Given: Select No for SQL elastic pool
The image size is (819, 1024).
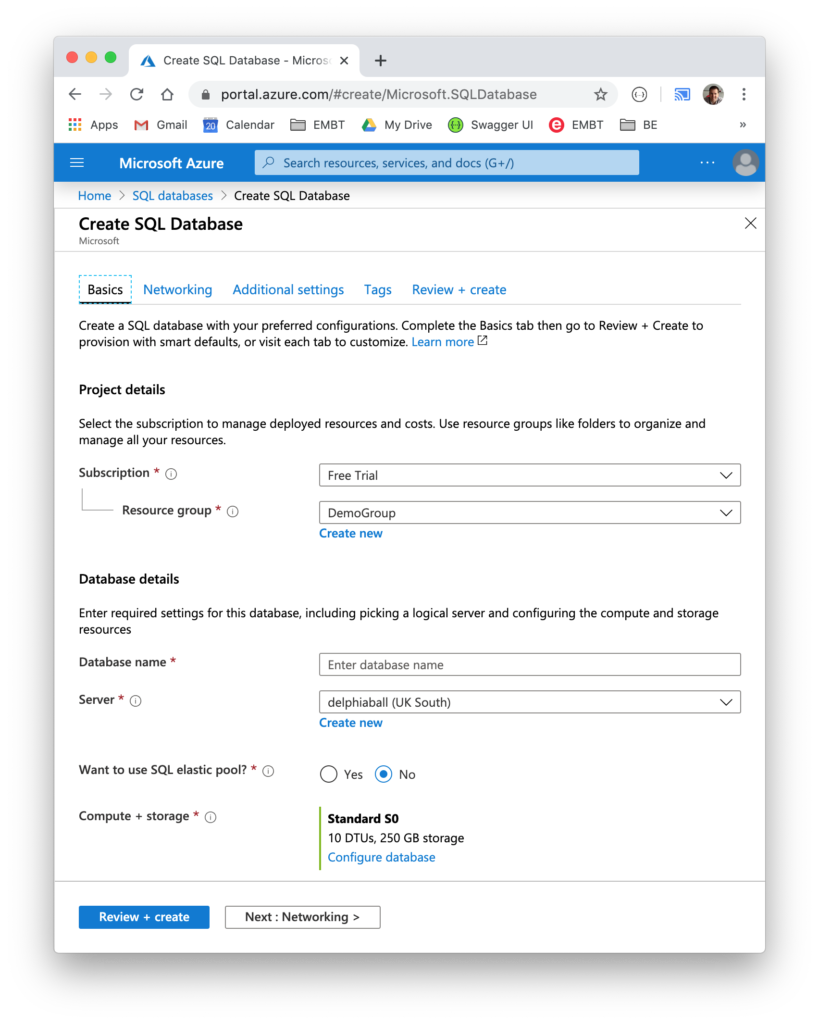Looking at the screenshot, I should pos(383,775).
